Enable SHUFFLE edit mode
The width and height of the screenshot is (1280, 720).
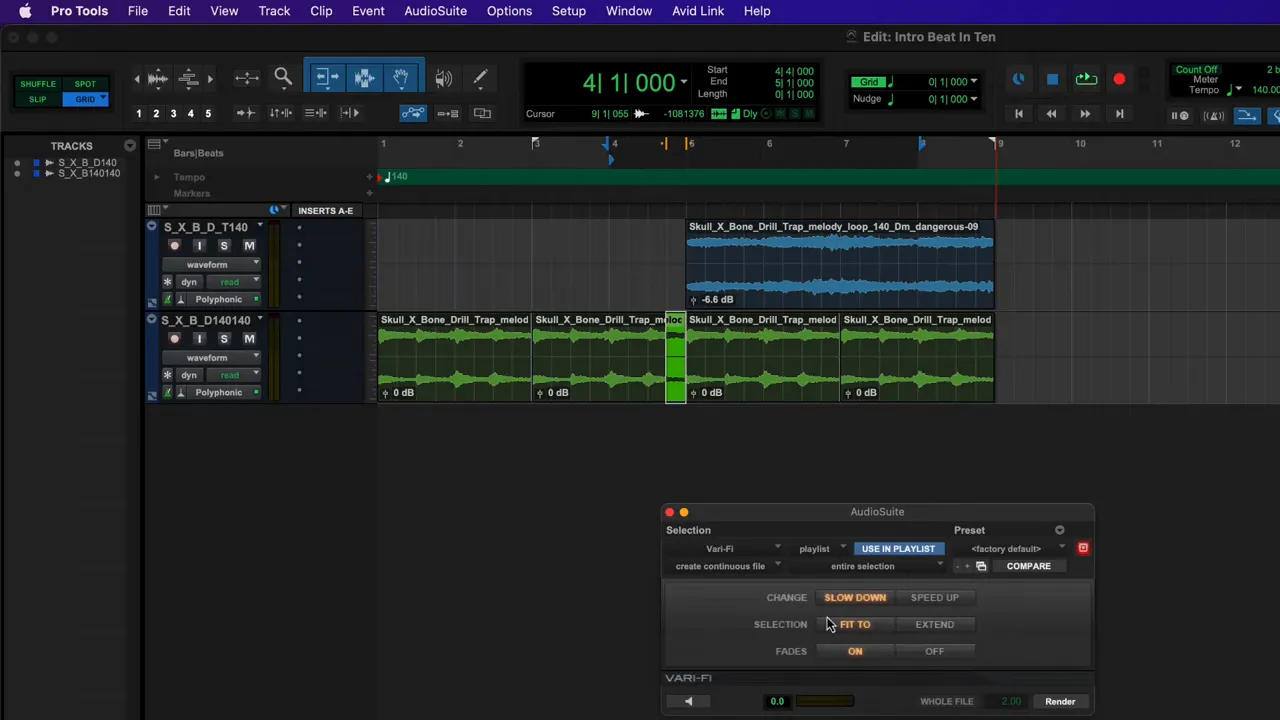coord(38,84)
